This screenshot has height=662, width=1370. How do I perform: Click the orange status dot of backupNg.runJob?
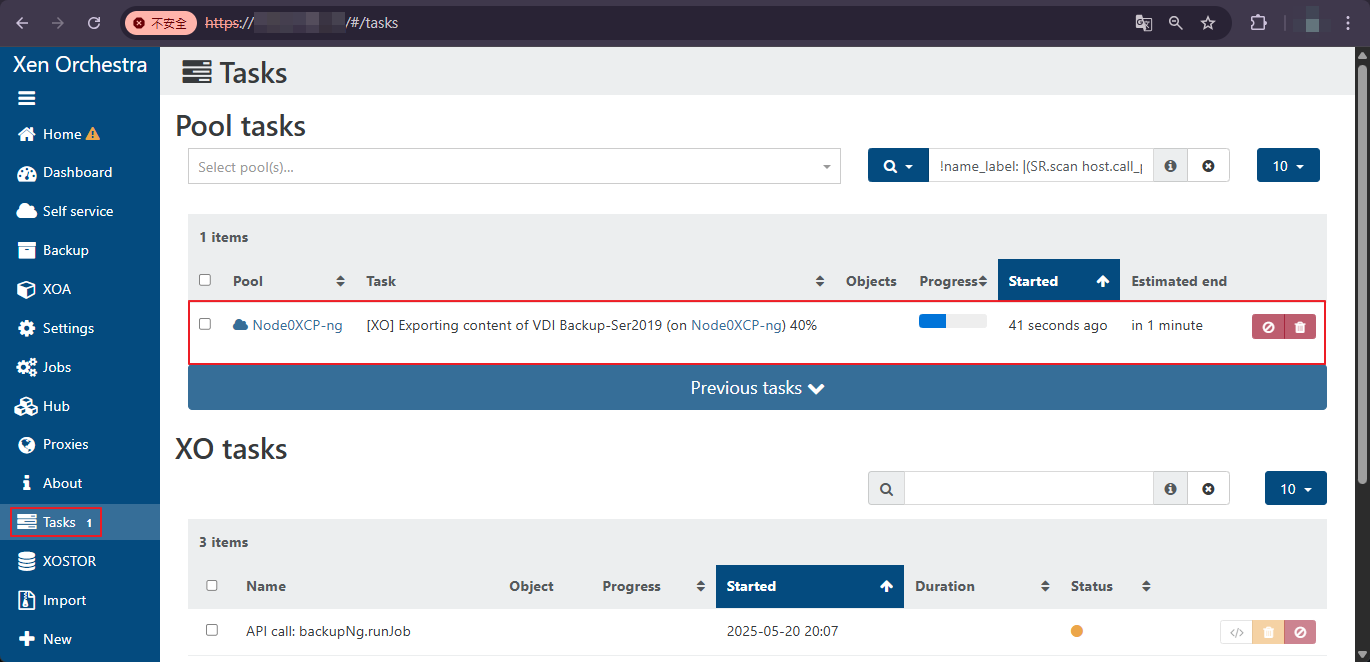[x=1077, y=631]
